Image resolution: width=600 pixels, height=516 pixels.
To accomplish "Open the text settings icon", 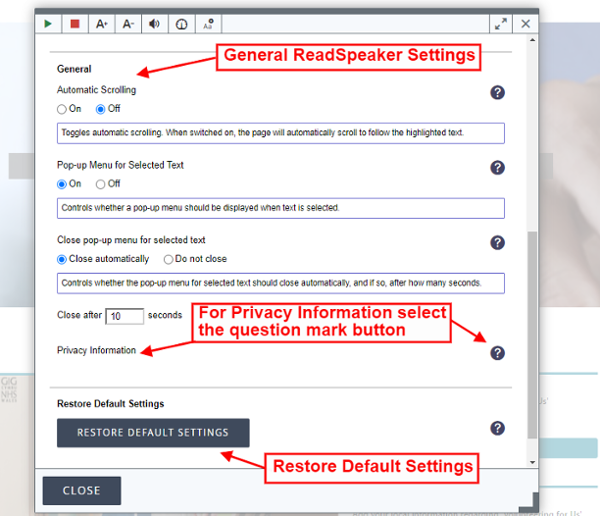I will (209, 24).
